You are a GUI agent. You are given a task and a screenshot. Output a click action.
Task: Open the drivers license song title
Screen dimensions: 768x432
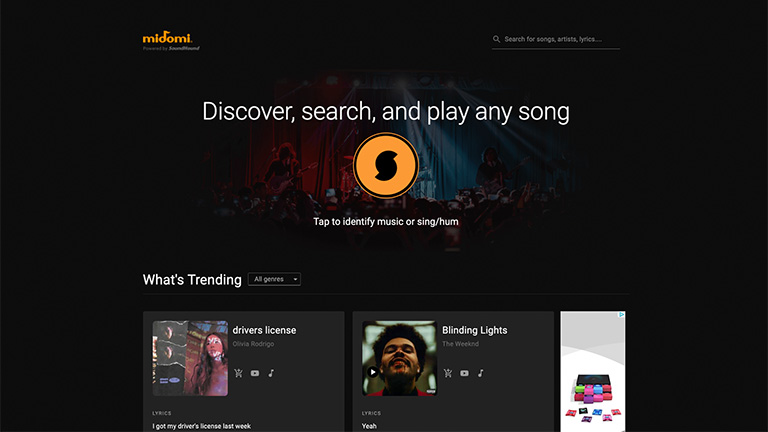[x=264, y=330]
